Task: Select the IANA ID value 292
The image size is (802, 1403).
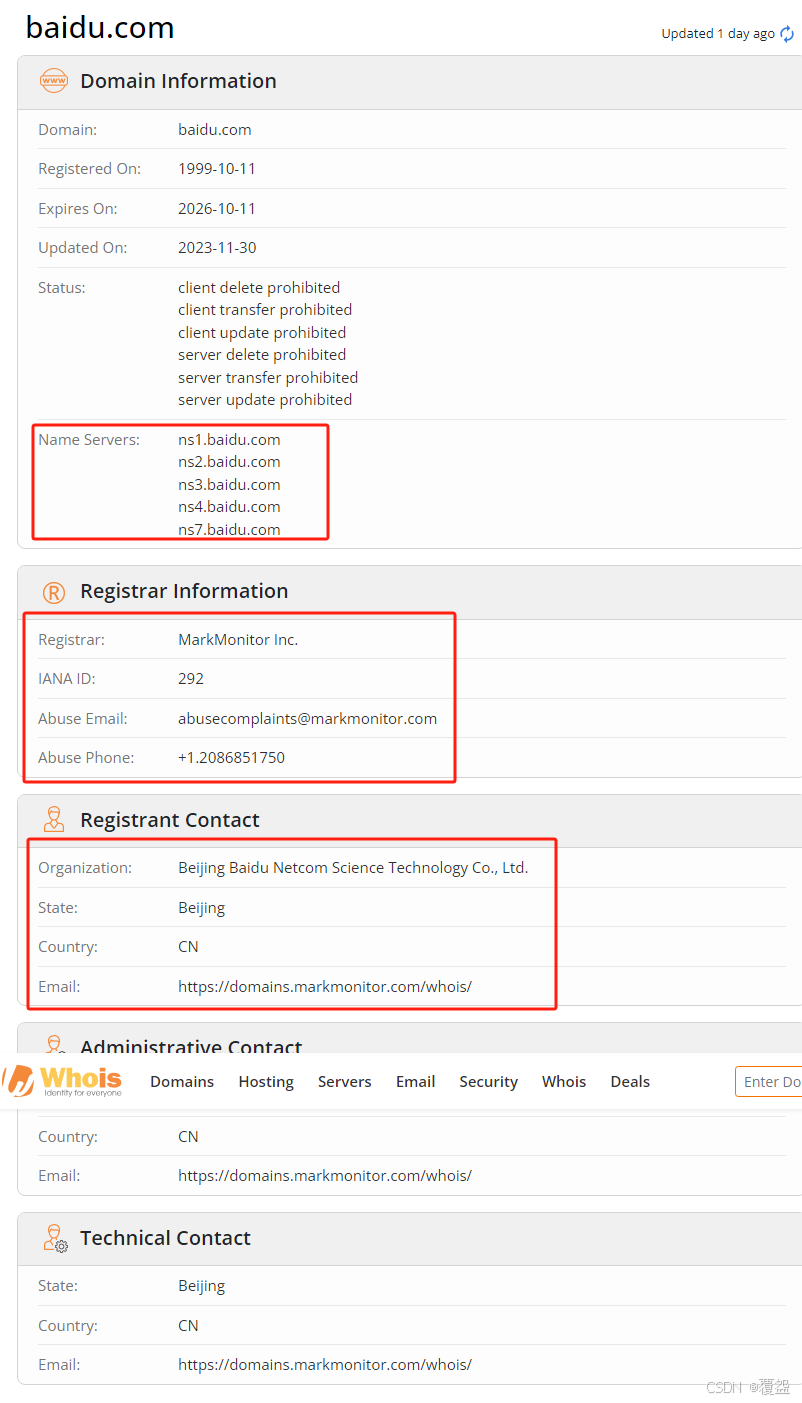Action: (x=191, y=679)
